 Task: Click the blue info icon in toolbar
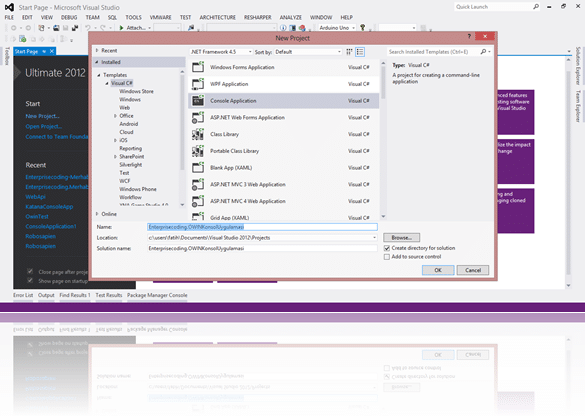click(283, 28)
